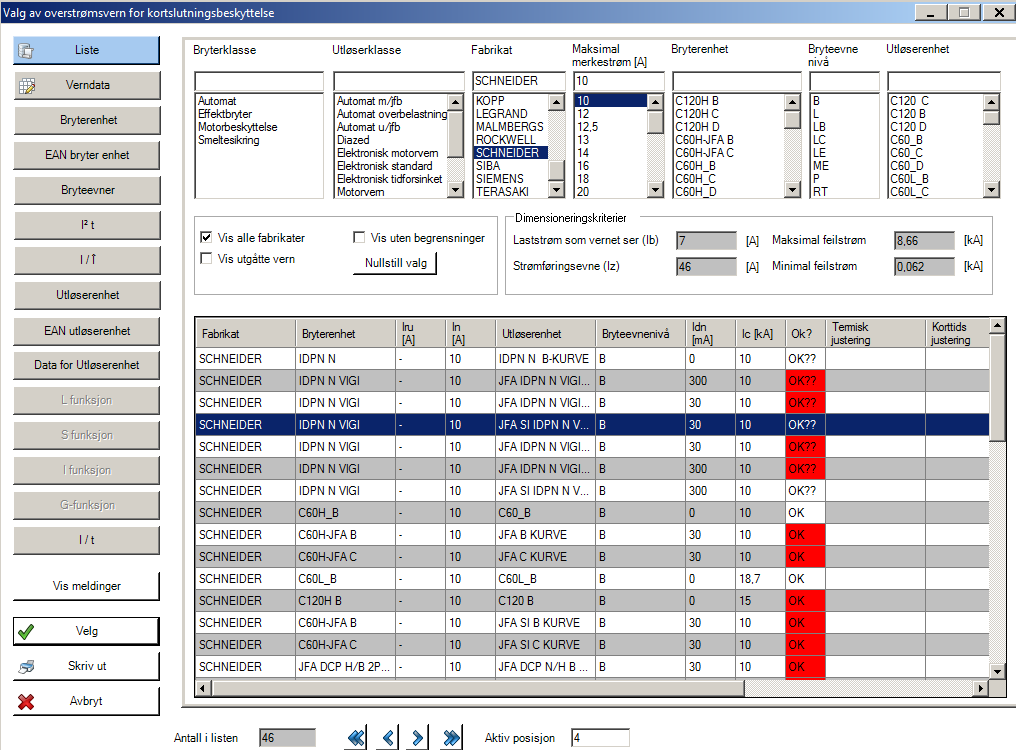Click the Utløserklasse filter input field
This screenshot has height=750, width=1016.
[x=398, y=81]
